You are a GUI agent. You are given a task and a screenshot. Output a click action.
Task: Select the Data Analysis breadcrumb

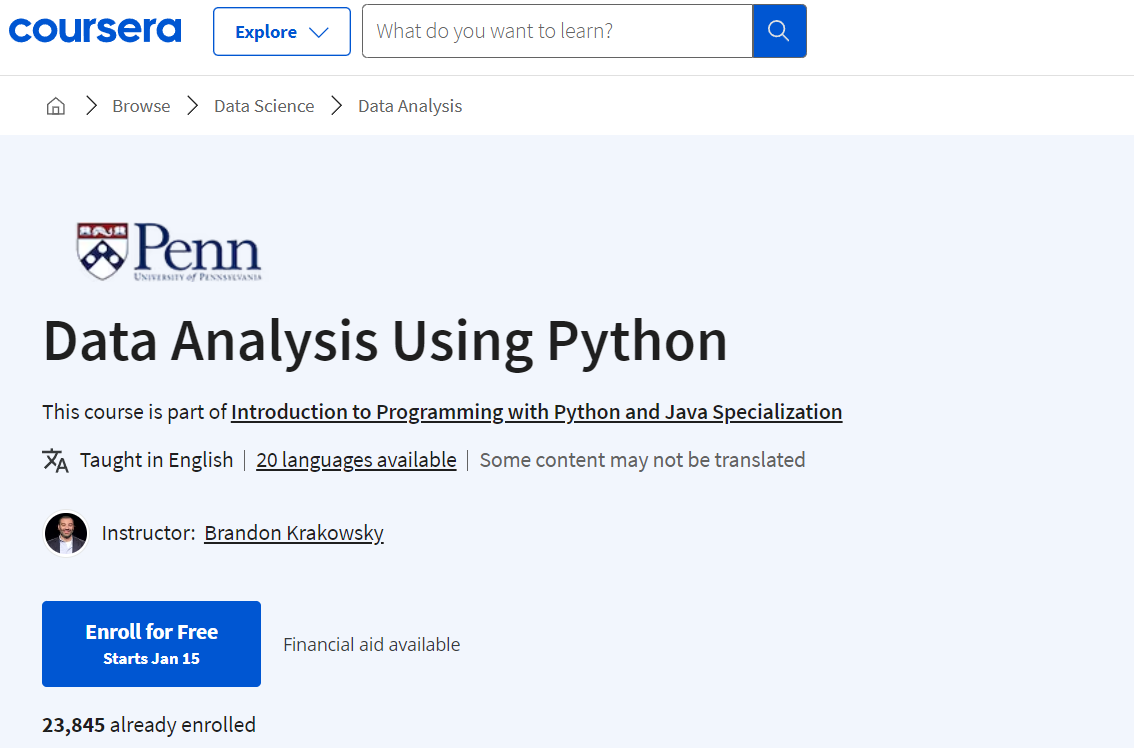pyautogui.click(x=410, y=106)
